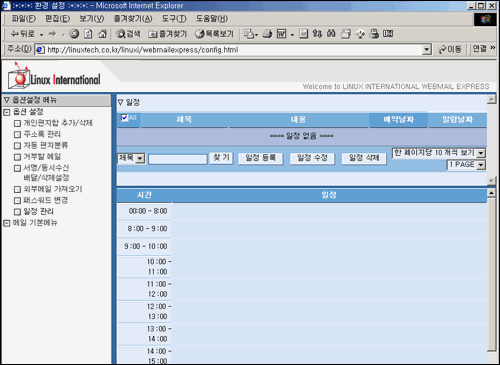Open the 한 페이지당 10개씩 보기 dropdown
Viewport: 500px width, 365px height.
481,153
